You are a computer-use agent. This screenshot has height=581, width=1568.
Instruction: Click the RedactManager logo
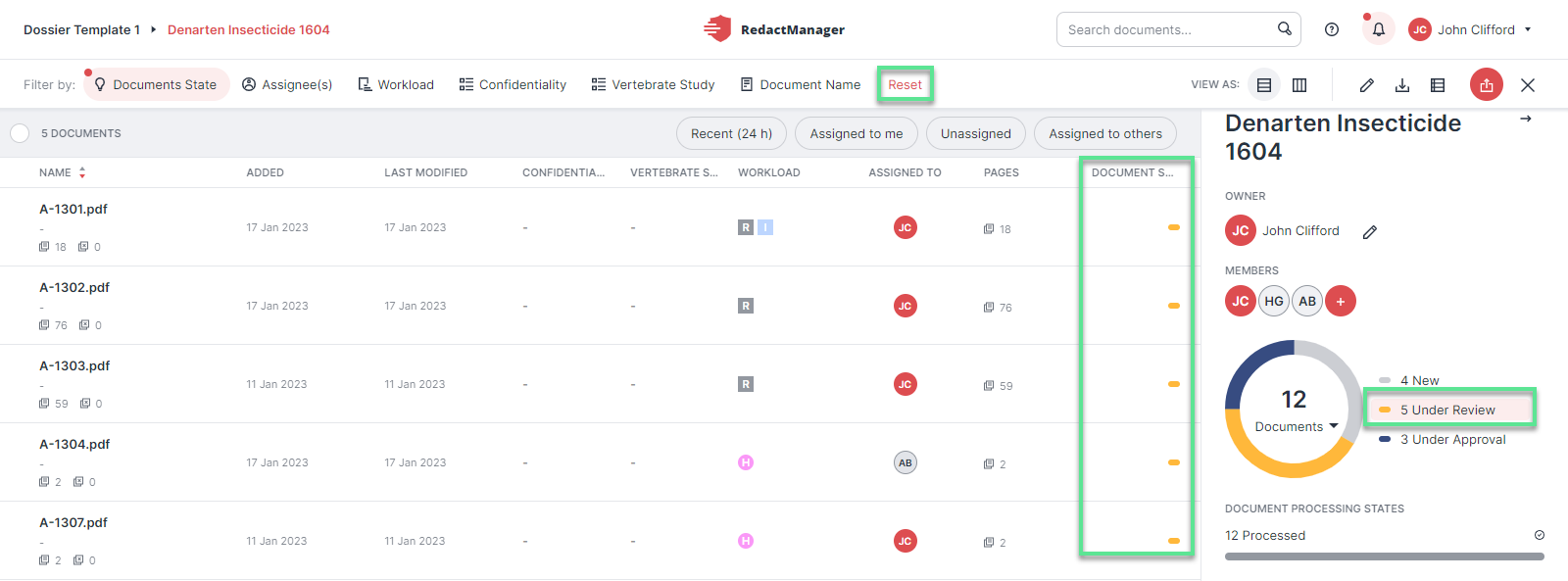tap(774, 29)
